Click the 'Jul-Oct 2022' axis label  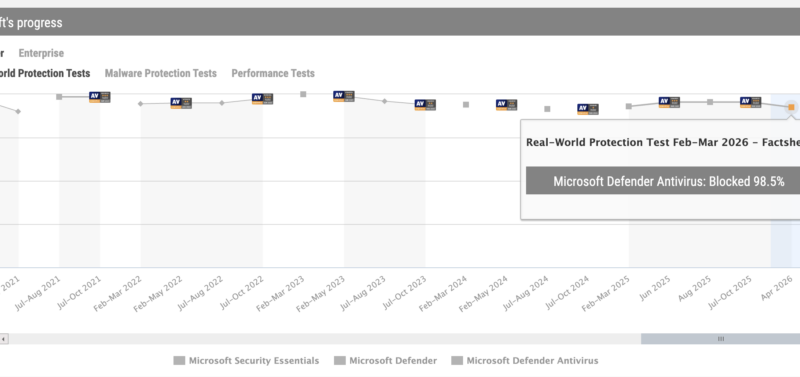pyautogui.click(x=242, y=292)
